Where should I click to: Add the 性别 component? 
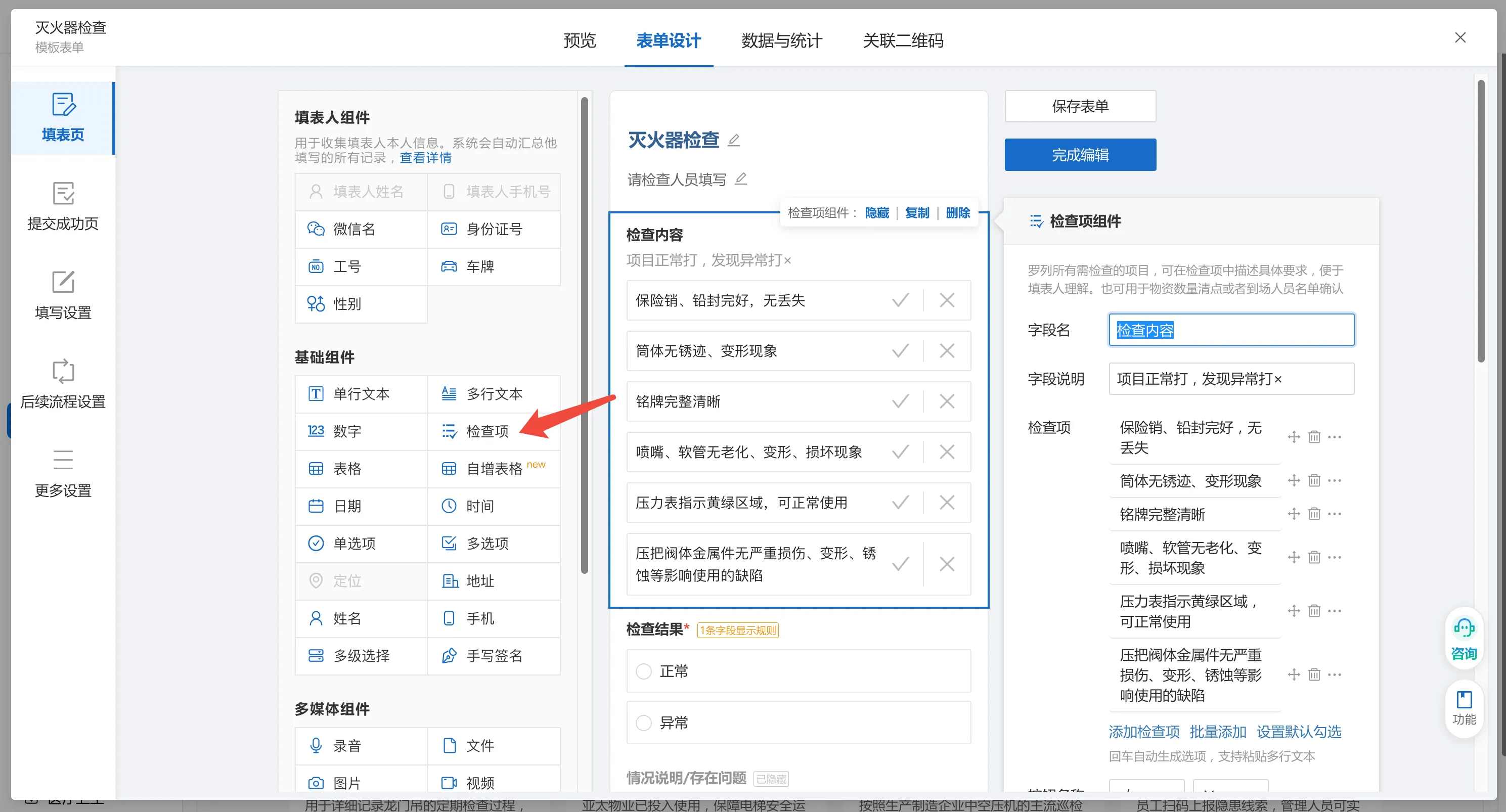361,304
